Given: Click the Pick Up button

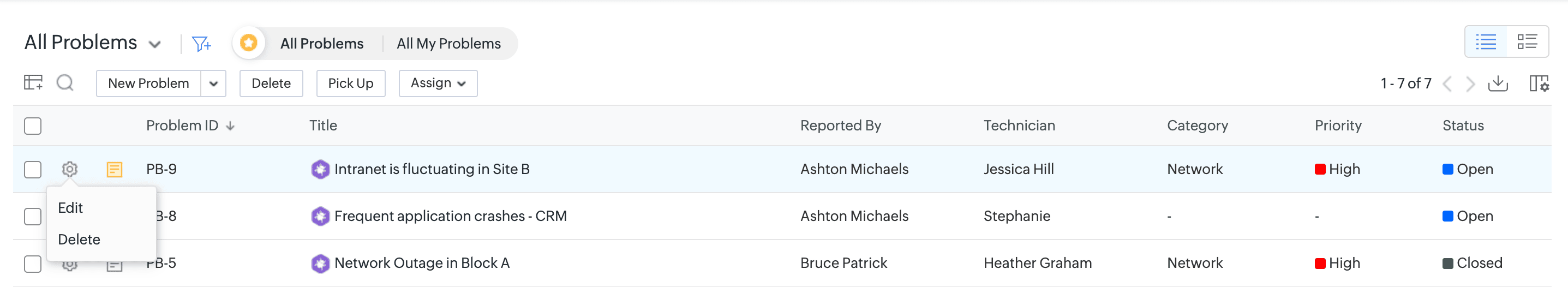Looking at the screenshot, I should click(x=351, y=83).
